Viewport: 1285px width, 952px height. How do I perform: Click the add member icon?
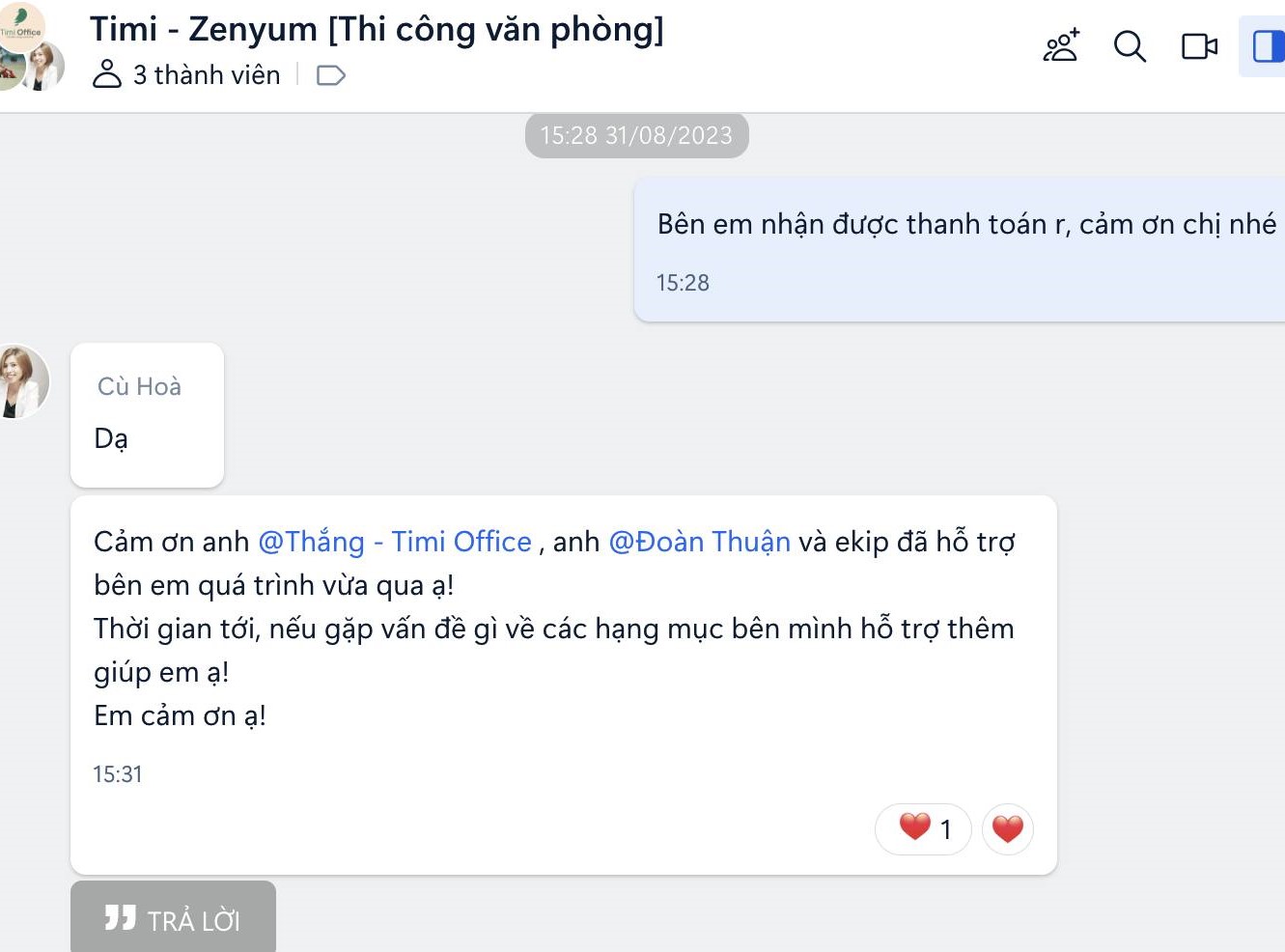tap(1061, 45)
